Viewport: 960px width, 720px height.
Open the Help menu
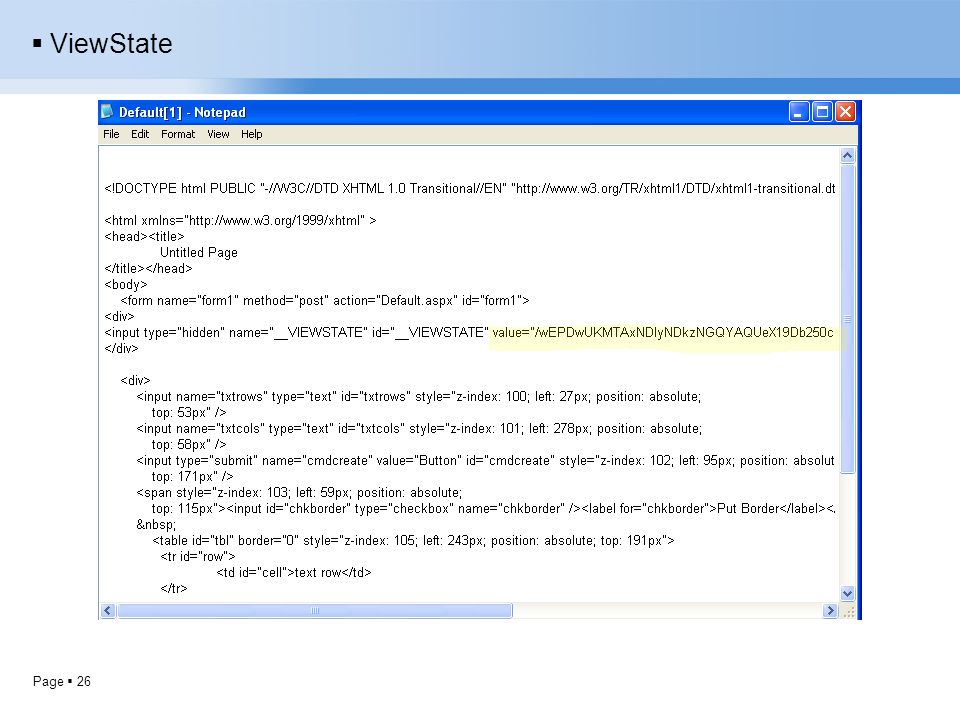point(251,134)
